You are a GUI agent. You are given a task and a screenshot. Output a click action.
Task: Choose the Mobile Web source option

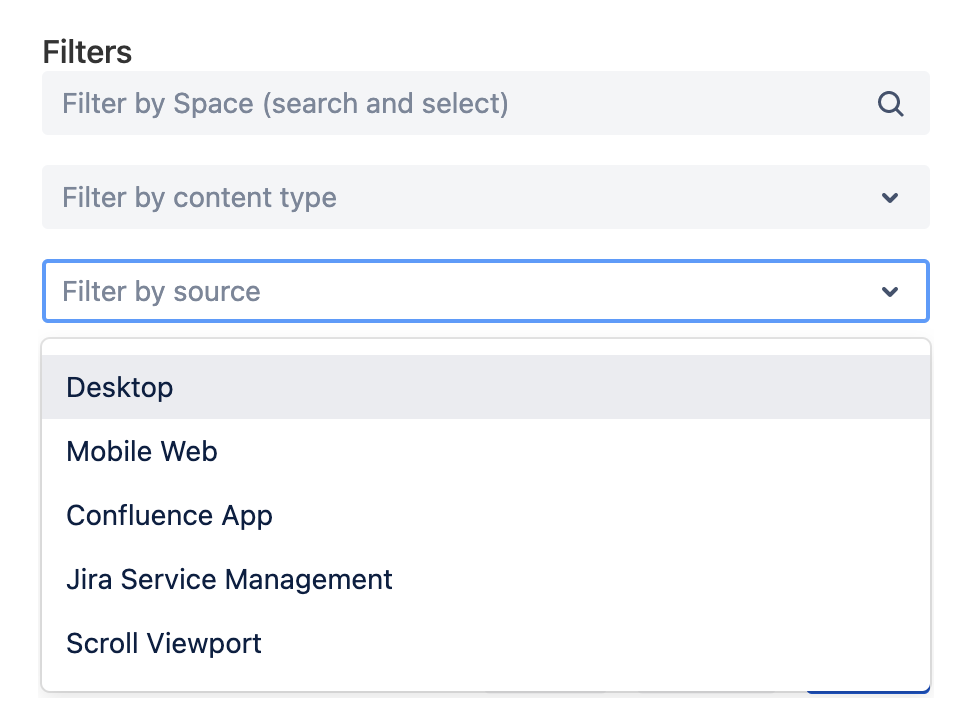coord(142,452)
